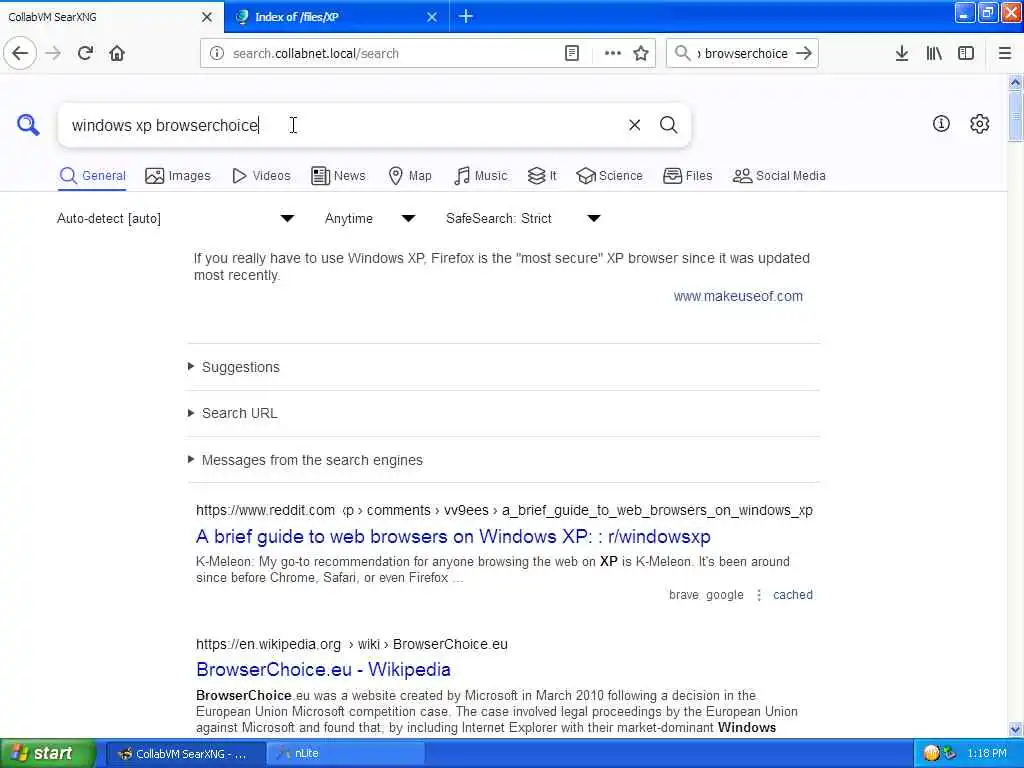Screen dimensions: 1024x768
Task: Click the browser search box text
Action: pos(743,53)
